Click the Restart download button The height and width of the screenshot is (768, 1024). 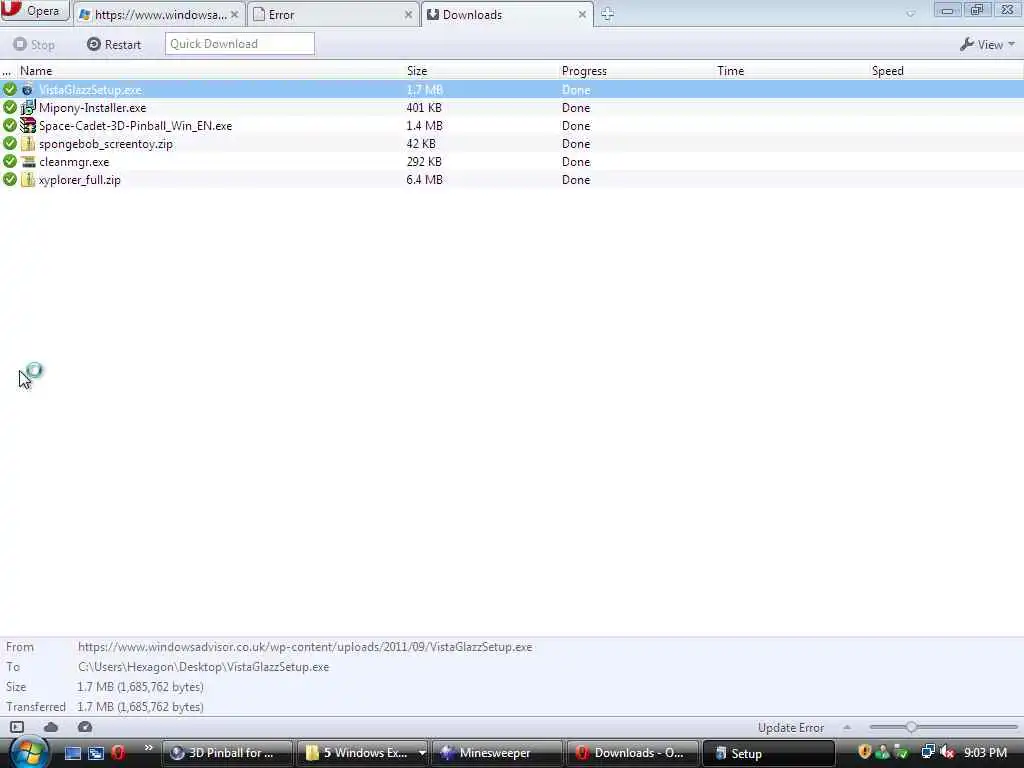click(114, 44)
